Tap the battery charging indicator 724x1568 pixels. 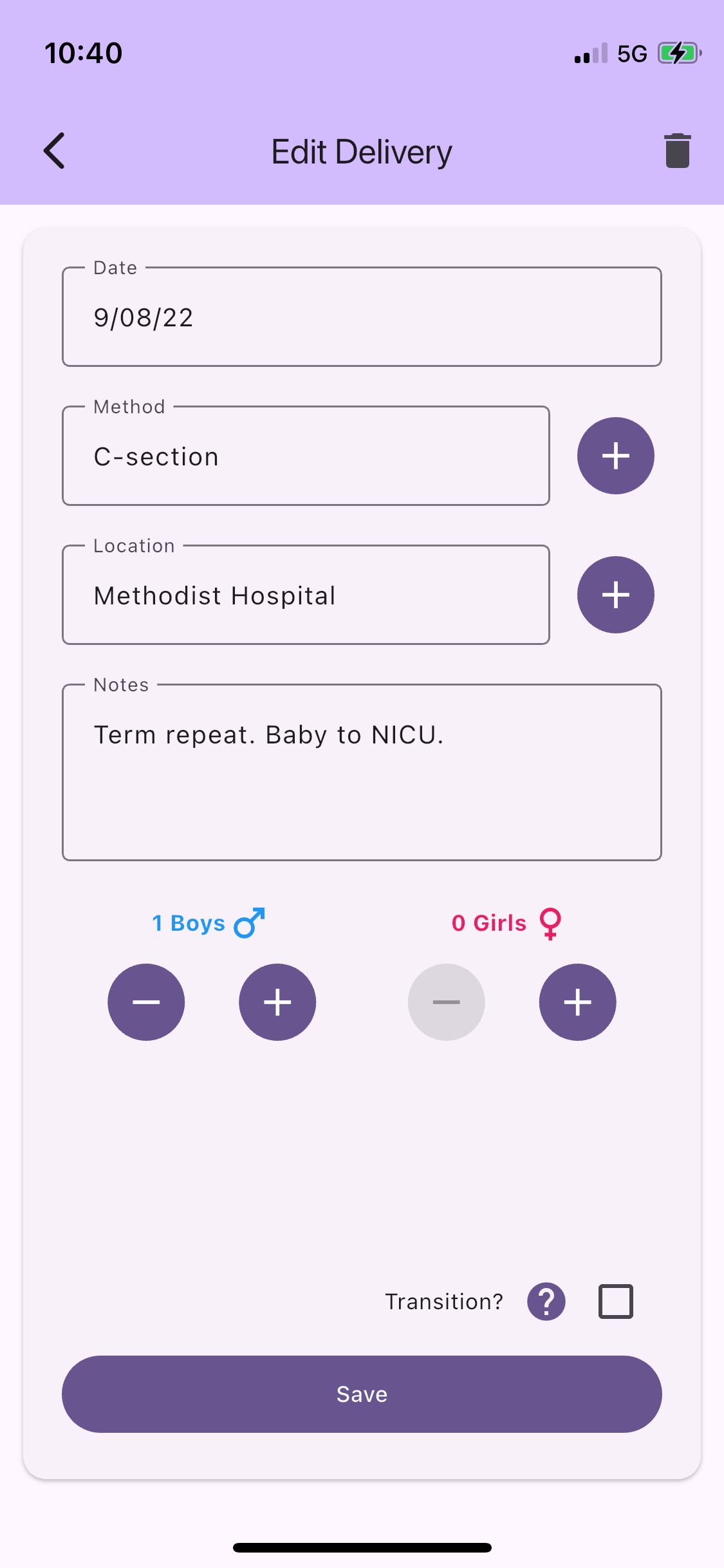pyautogui.click(x=677, y=53)
